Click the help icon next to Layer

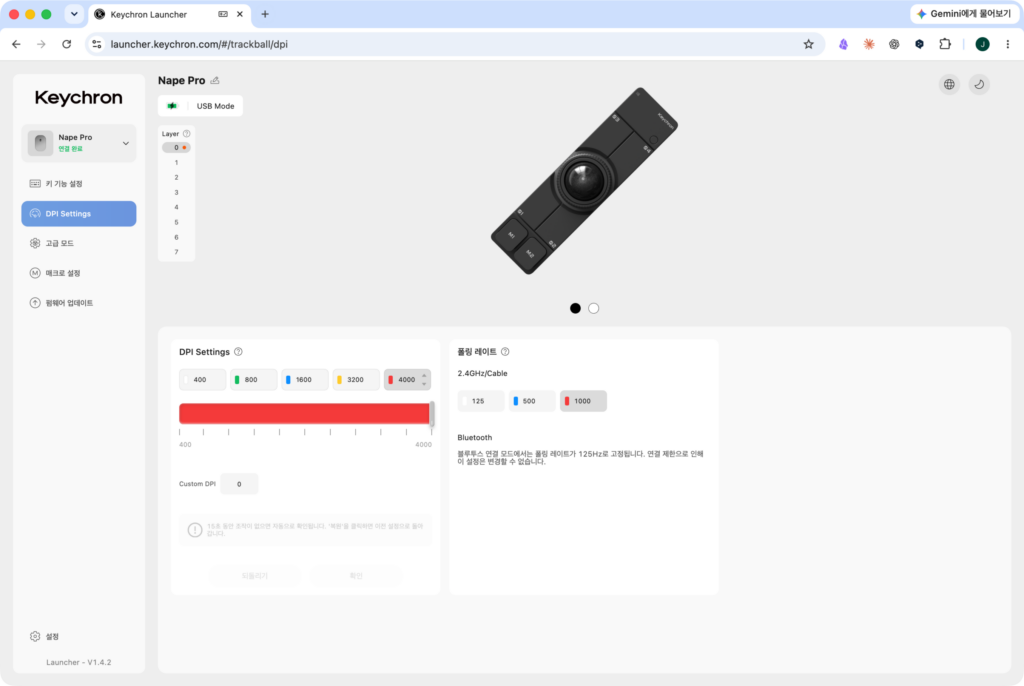(x=187, y=134)
